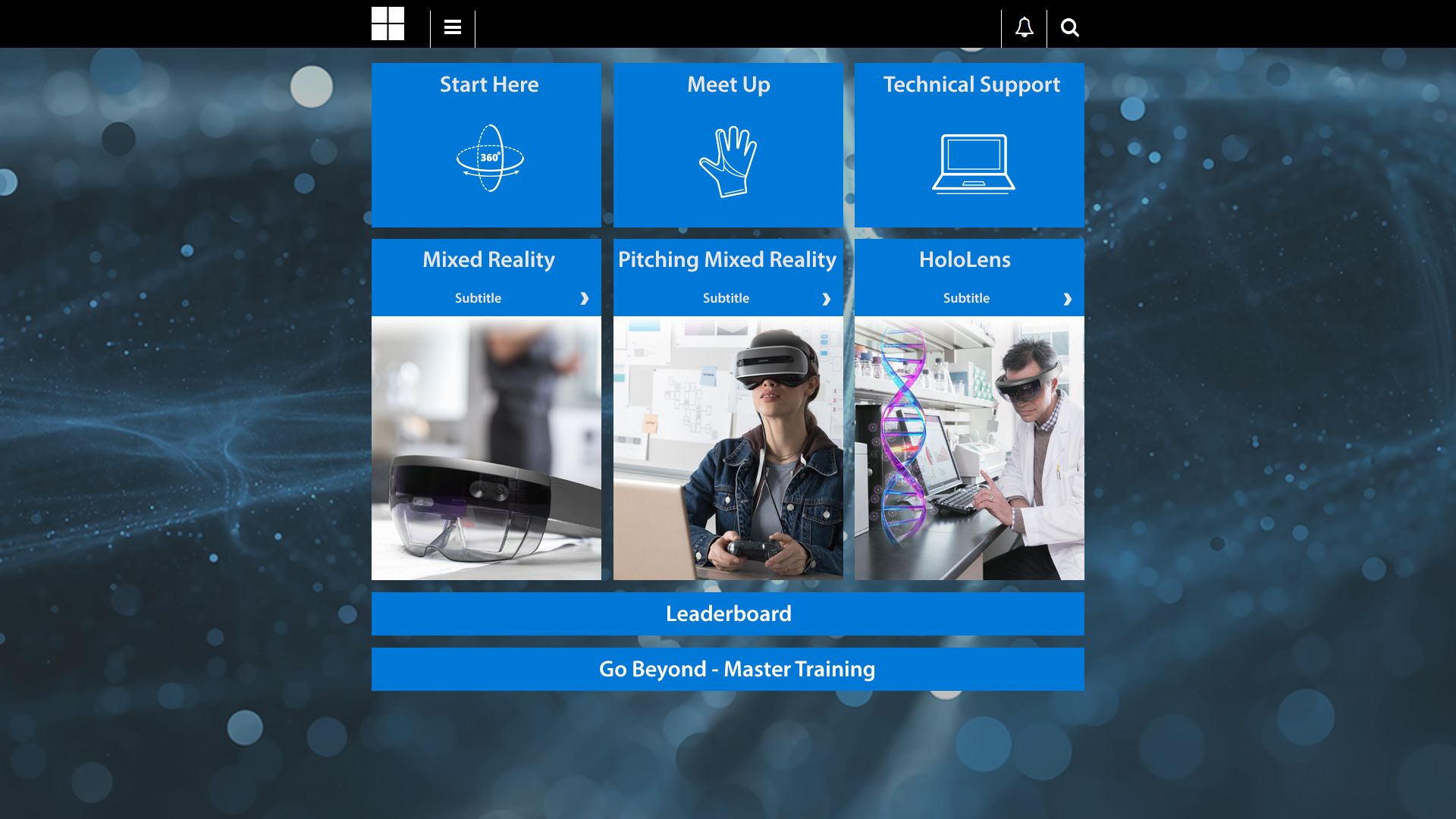Open the woman with VR headset photo
Screen dimensions: 1456x819
[x=728, y=448]
